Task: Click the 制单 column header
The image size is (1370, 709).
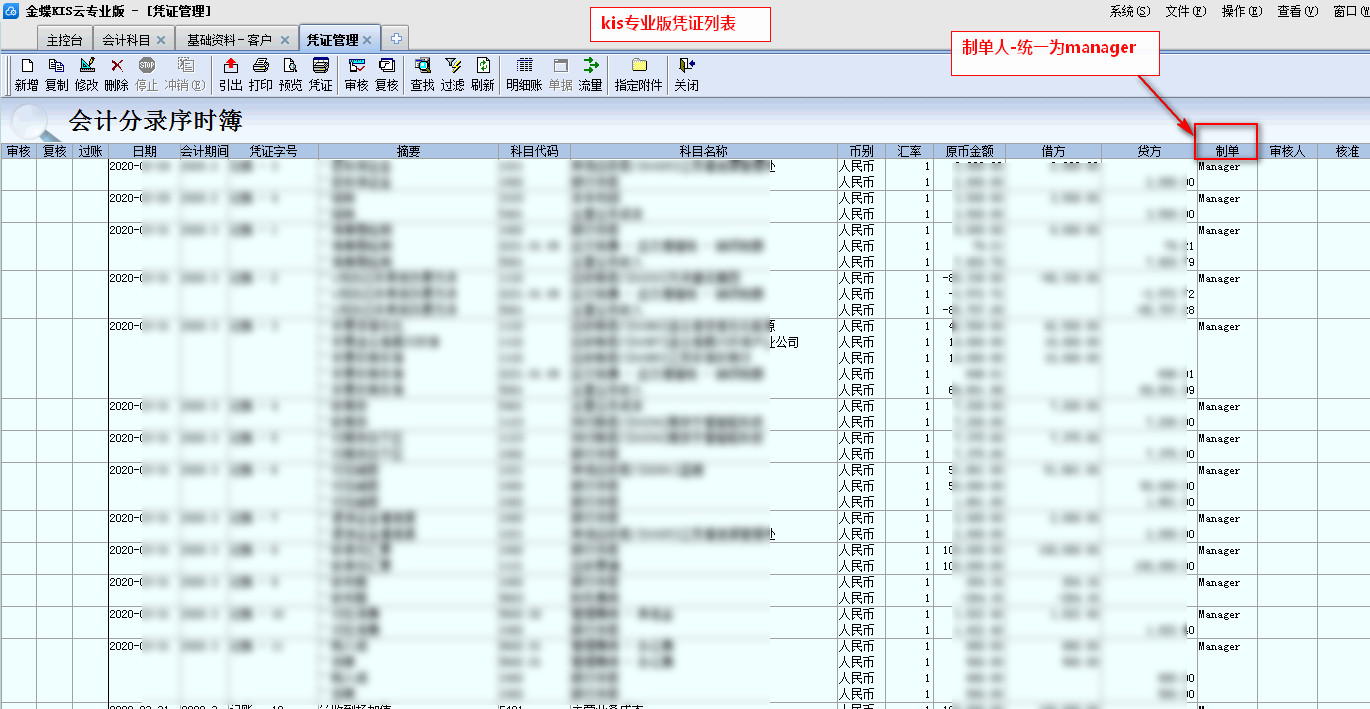Action: pyautogui.click(x=1227, y=151)
